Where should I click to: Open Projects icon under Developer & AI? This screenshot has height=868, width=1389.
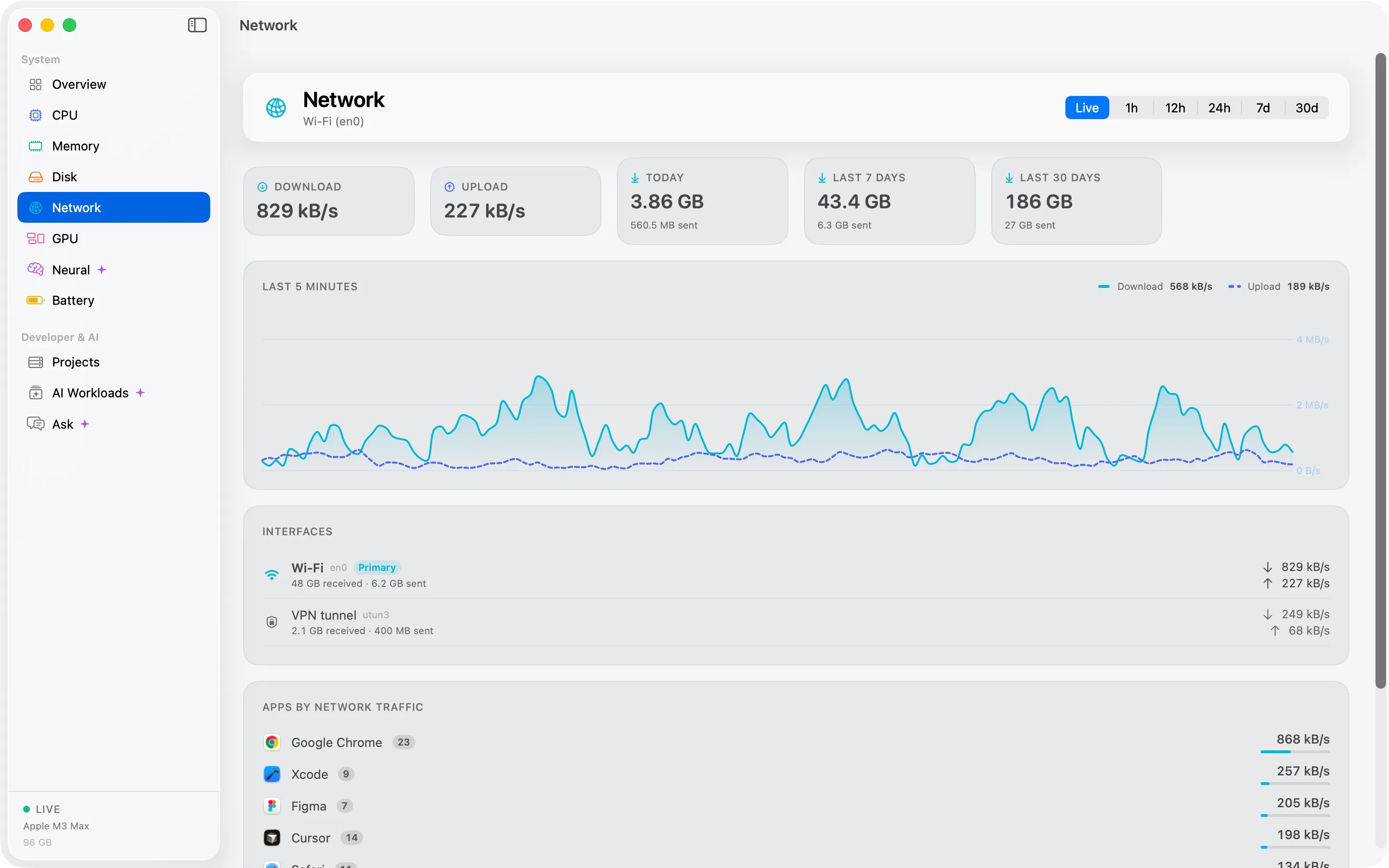pos(36,362)
